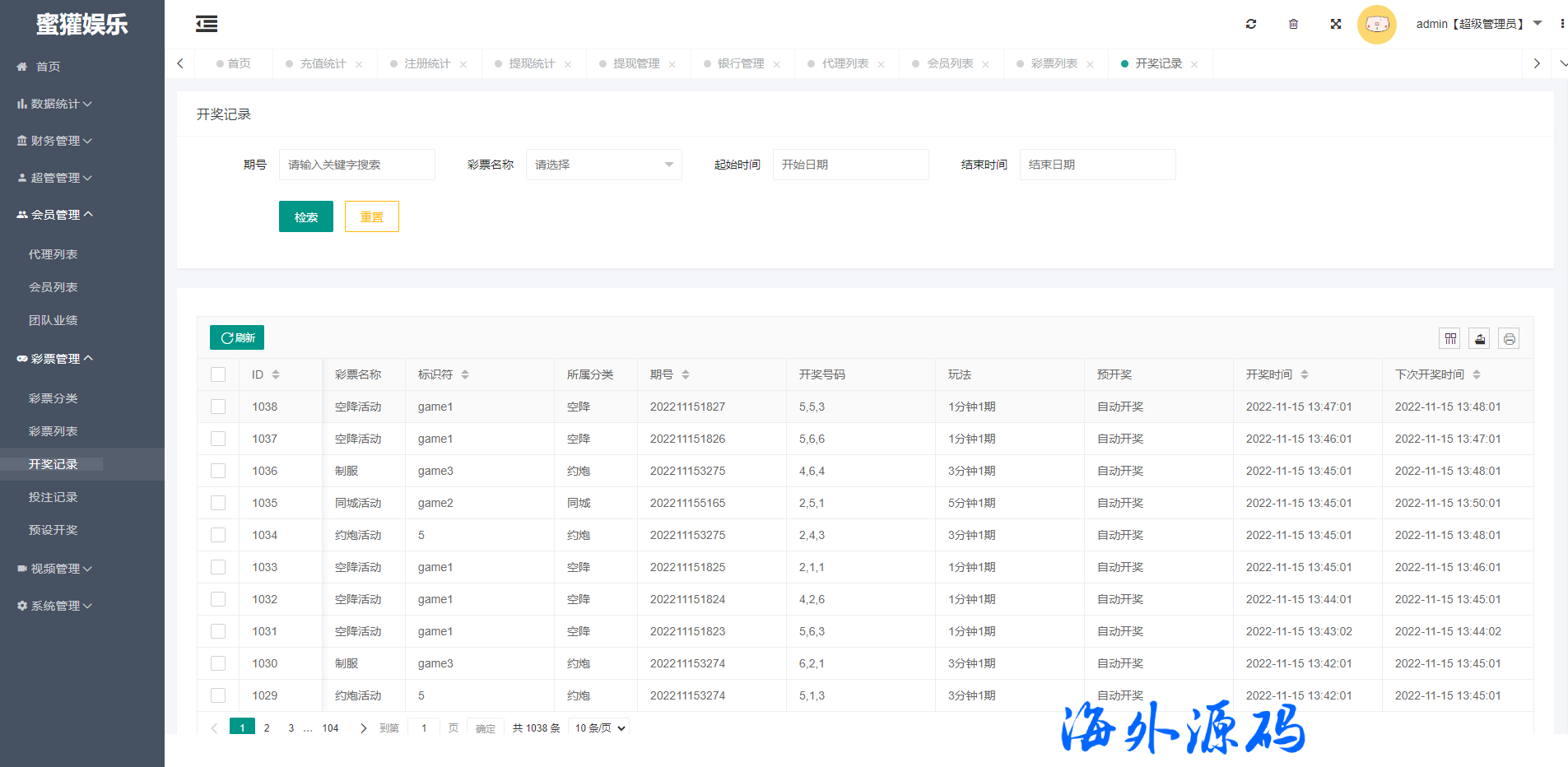
Task: Expand the 财务管理 sidebar menu
Action: point(55,141)
